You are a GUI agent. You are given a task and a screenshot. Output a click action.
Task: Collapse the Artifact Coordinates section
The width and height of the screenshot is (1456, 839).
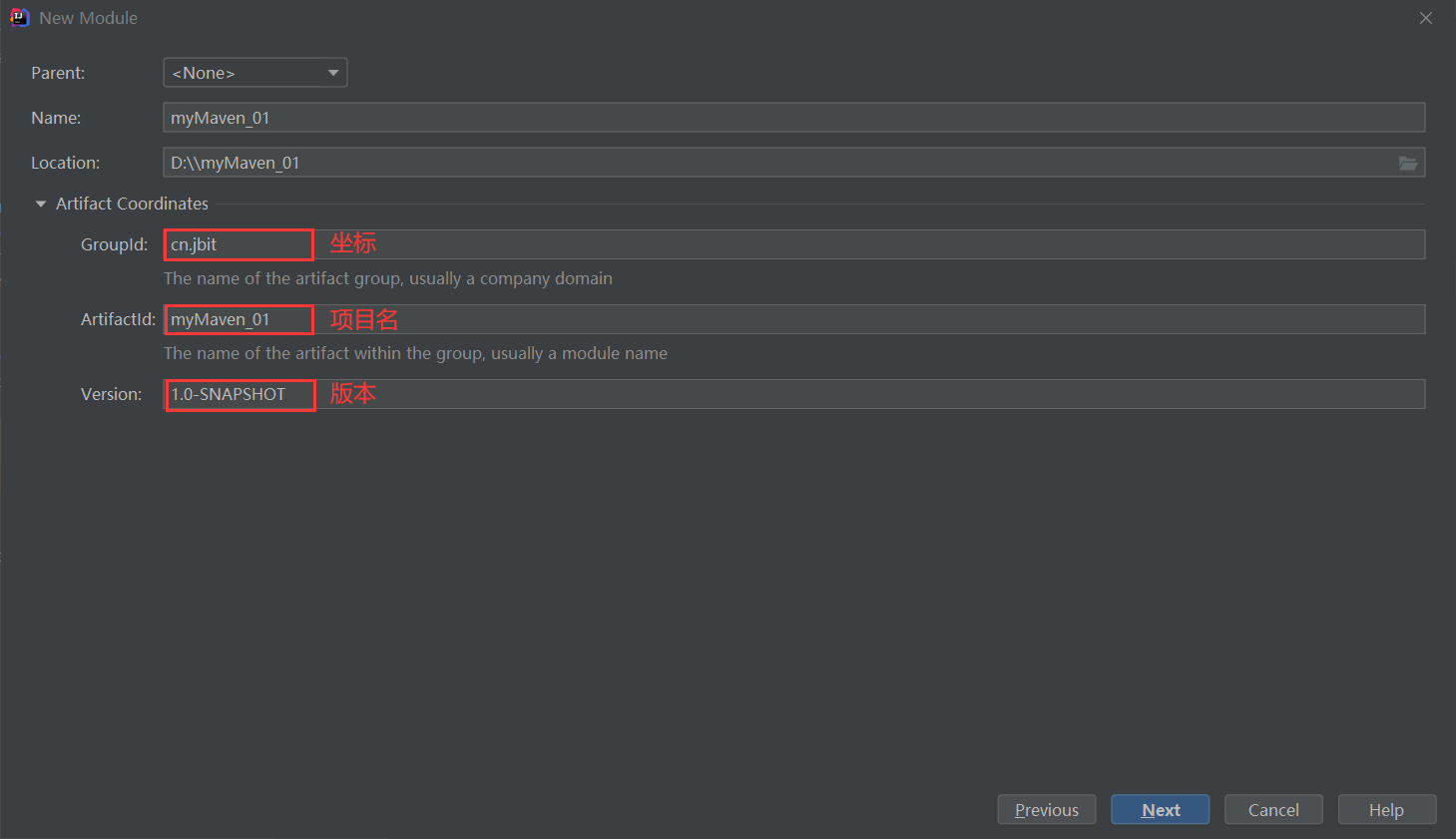click(x=41, y=204)
